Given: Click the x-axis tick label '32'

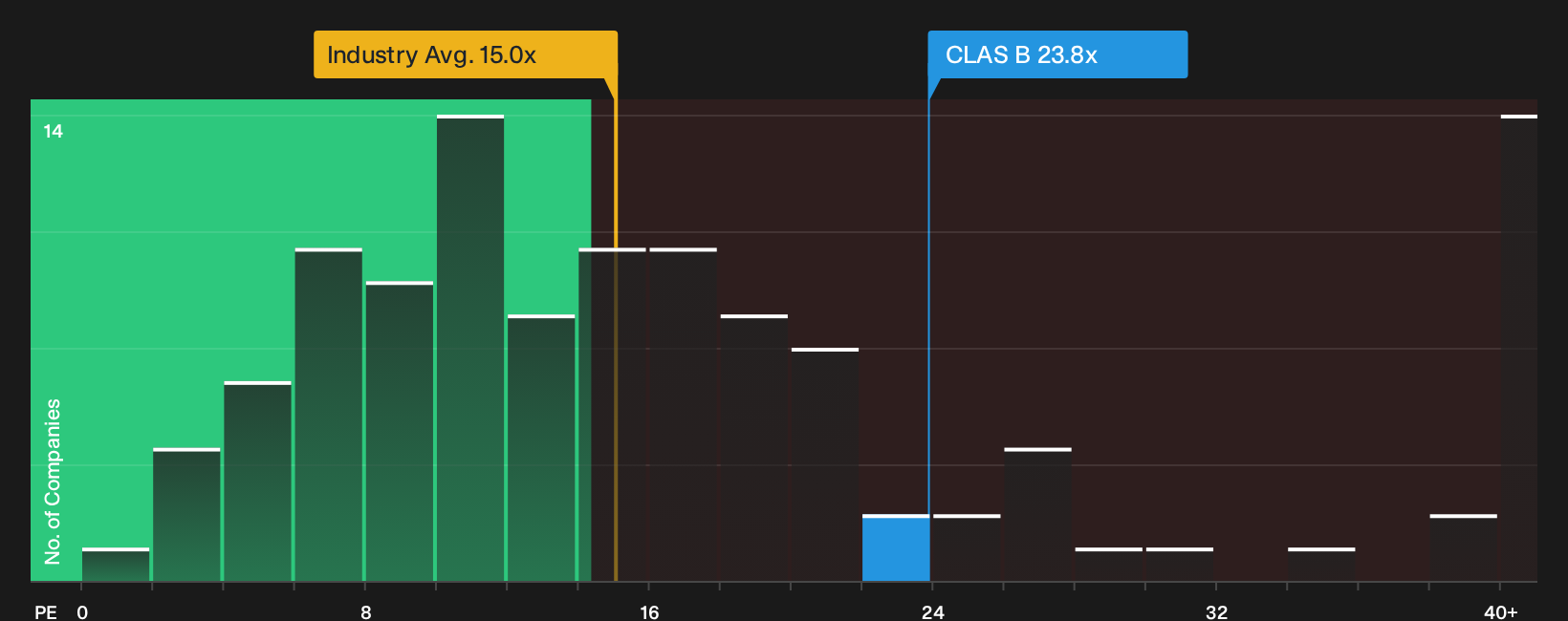Looking at the screenshot, I should 1216,611.
